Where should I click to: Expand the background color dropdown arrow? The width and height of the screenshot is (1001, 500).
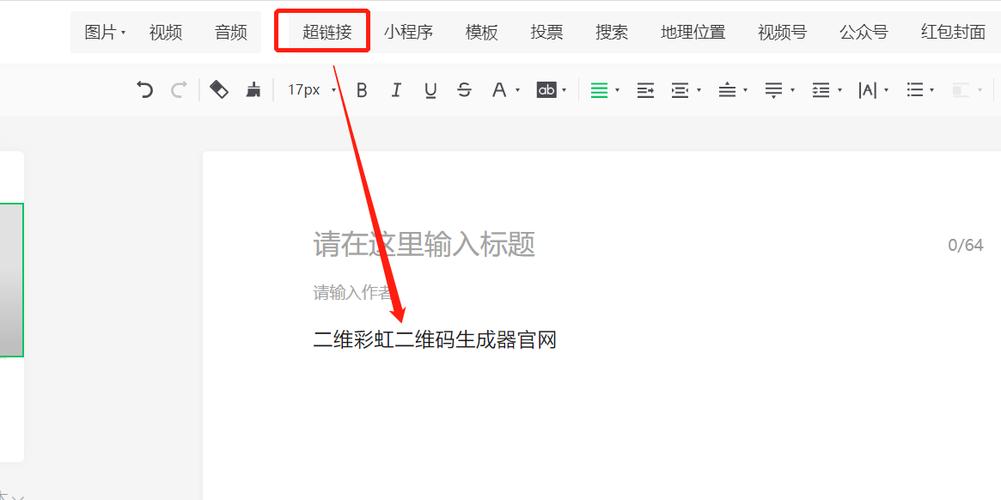pyautogui.click(x=564, y=91)
